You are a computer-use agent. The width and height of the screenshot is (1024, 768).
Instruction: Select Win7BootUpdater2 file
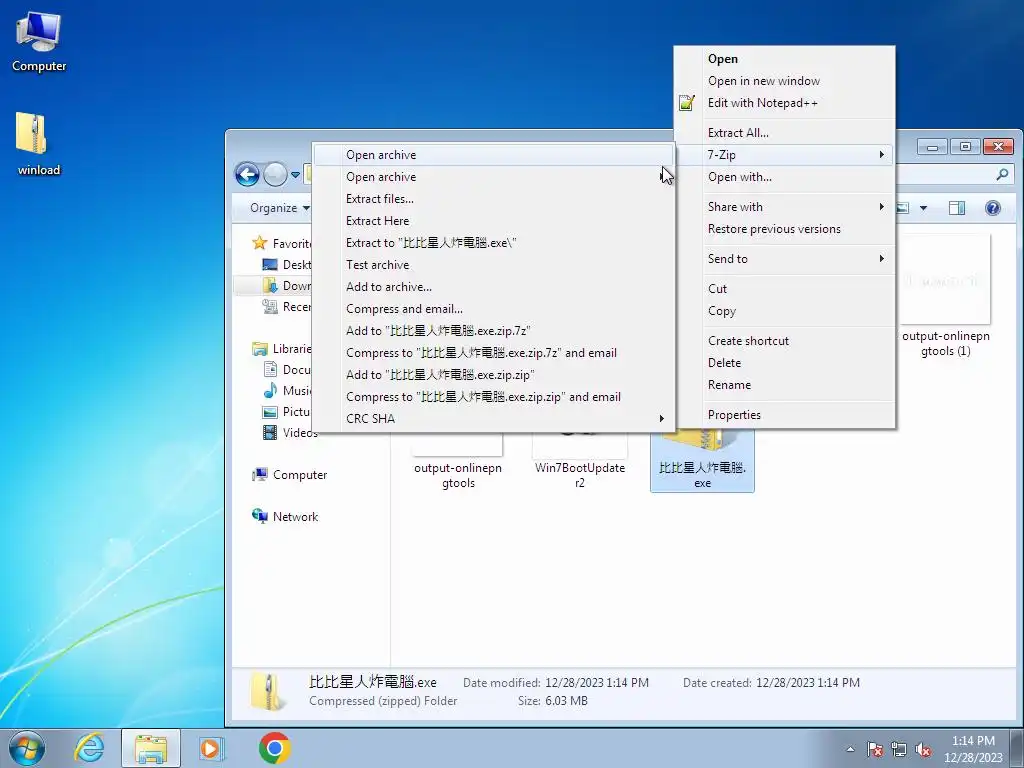click(580, 460)
